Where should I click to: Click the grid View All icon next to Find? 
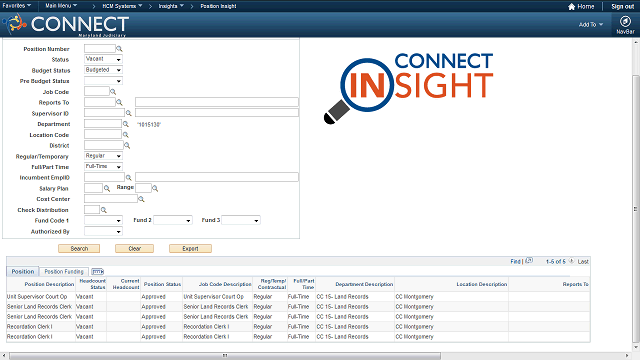coord(529,260)
